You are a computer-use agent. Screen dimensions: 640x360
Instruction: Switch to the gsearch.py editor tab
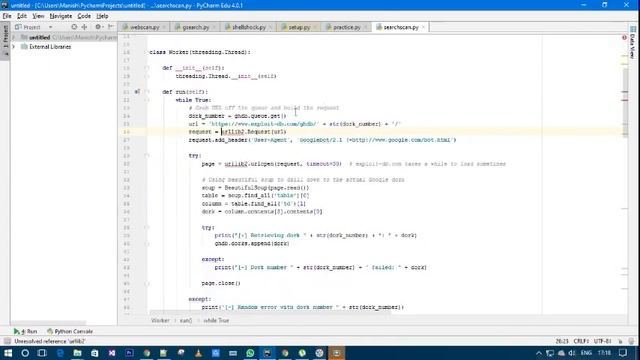(x=196, y=27)
